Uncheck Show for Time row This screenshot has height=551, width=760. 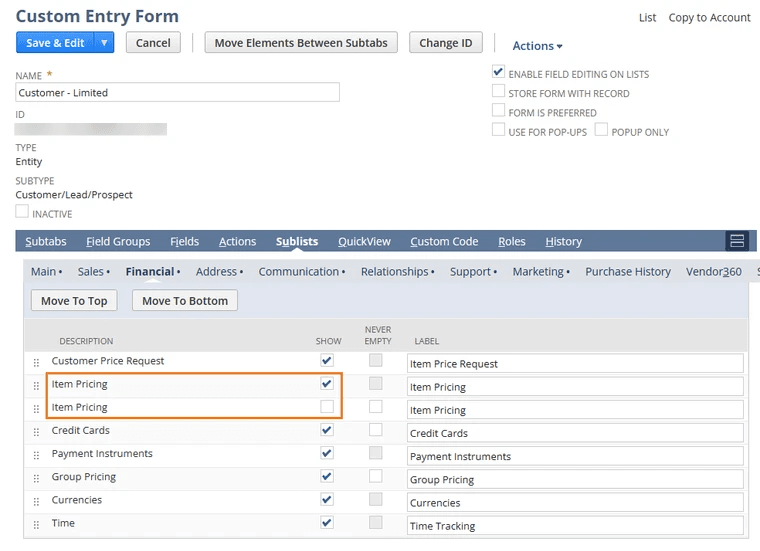[327, 522]
